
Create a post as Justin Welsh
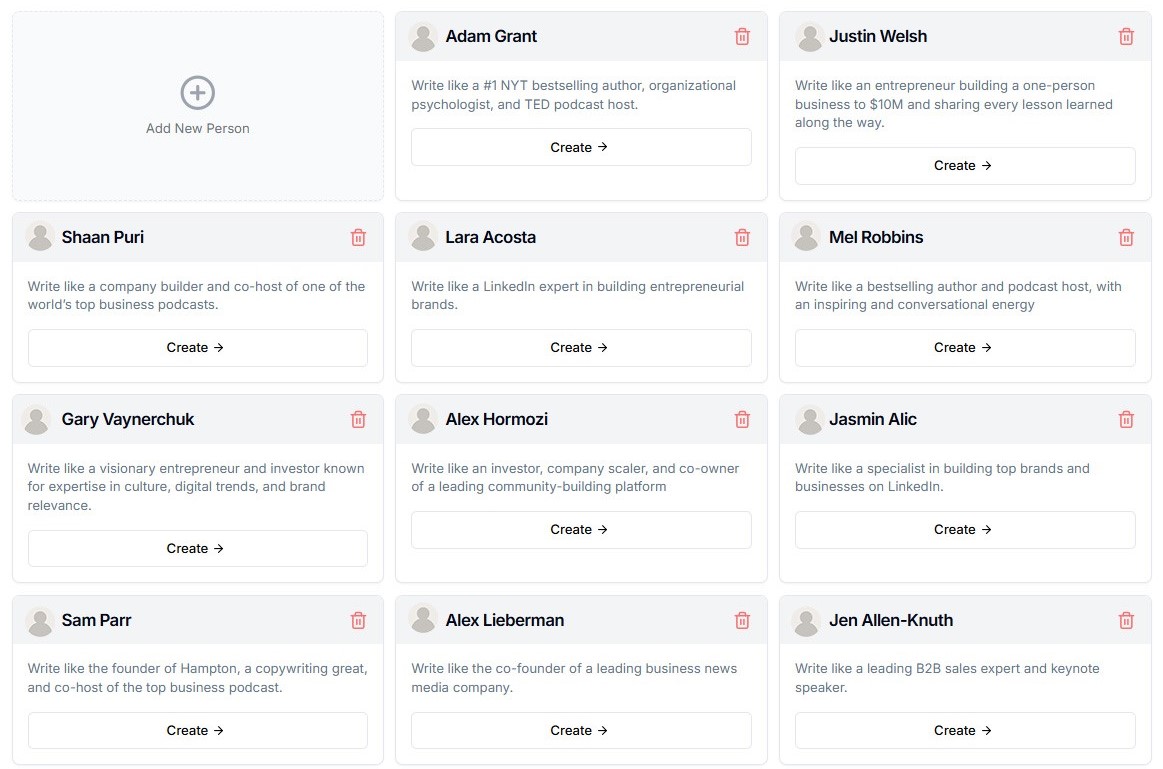[964, 166]
